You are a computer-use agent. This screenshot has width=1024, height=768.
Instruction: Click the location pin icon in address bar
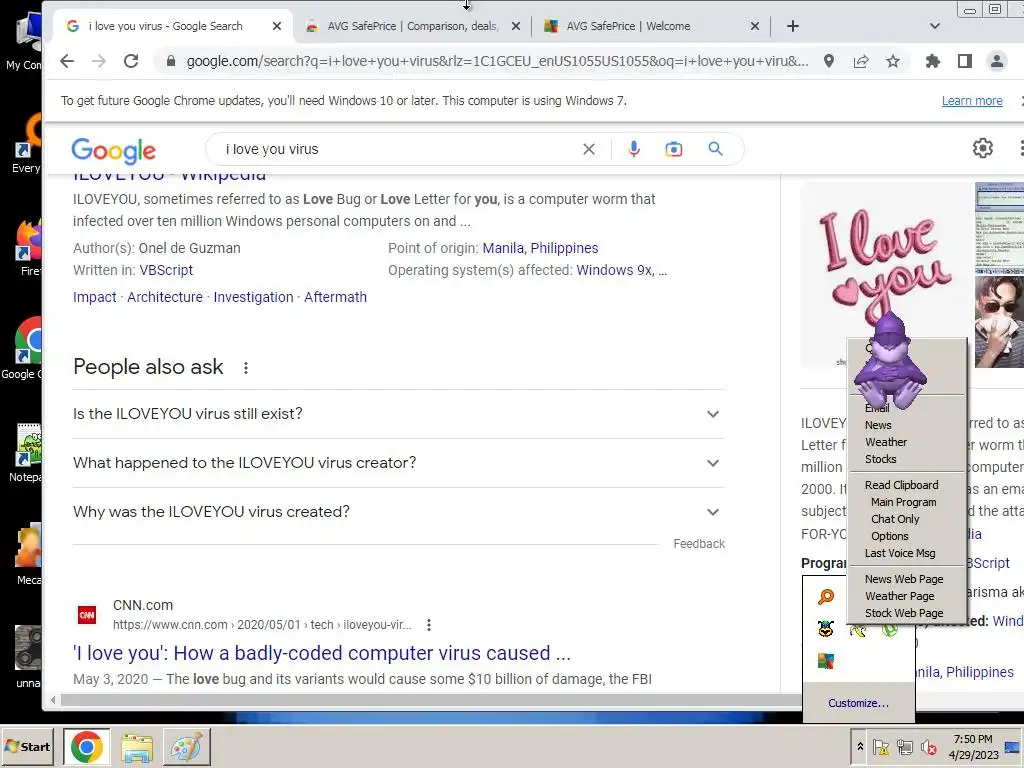pos(829,61)
